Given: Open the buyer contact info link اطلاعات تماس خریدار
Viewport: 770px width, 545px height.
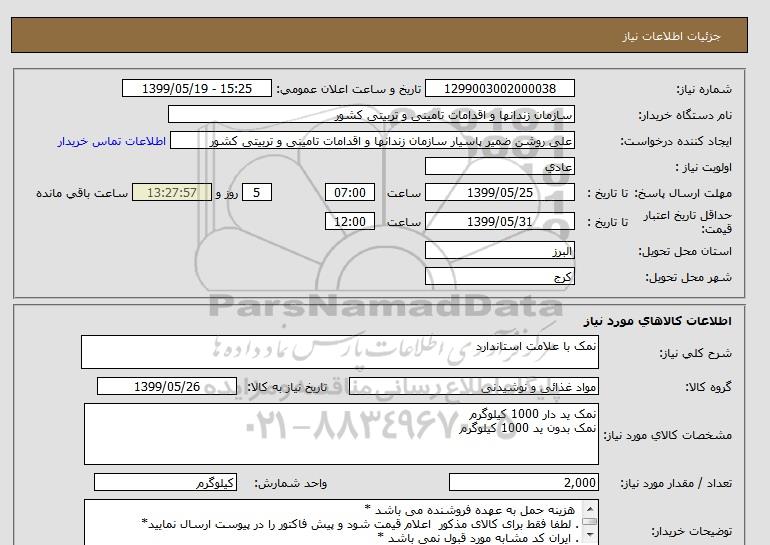Looking at the screenshot, I should (x=112, y=141).
